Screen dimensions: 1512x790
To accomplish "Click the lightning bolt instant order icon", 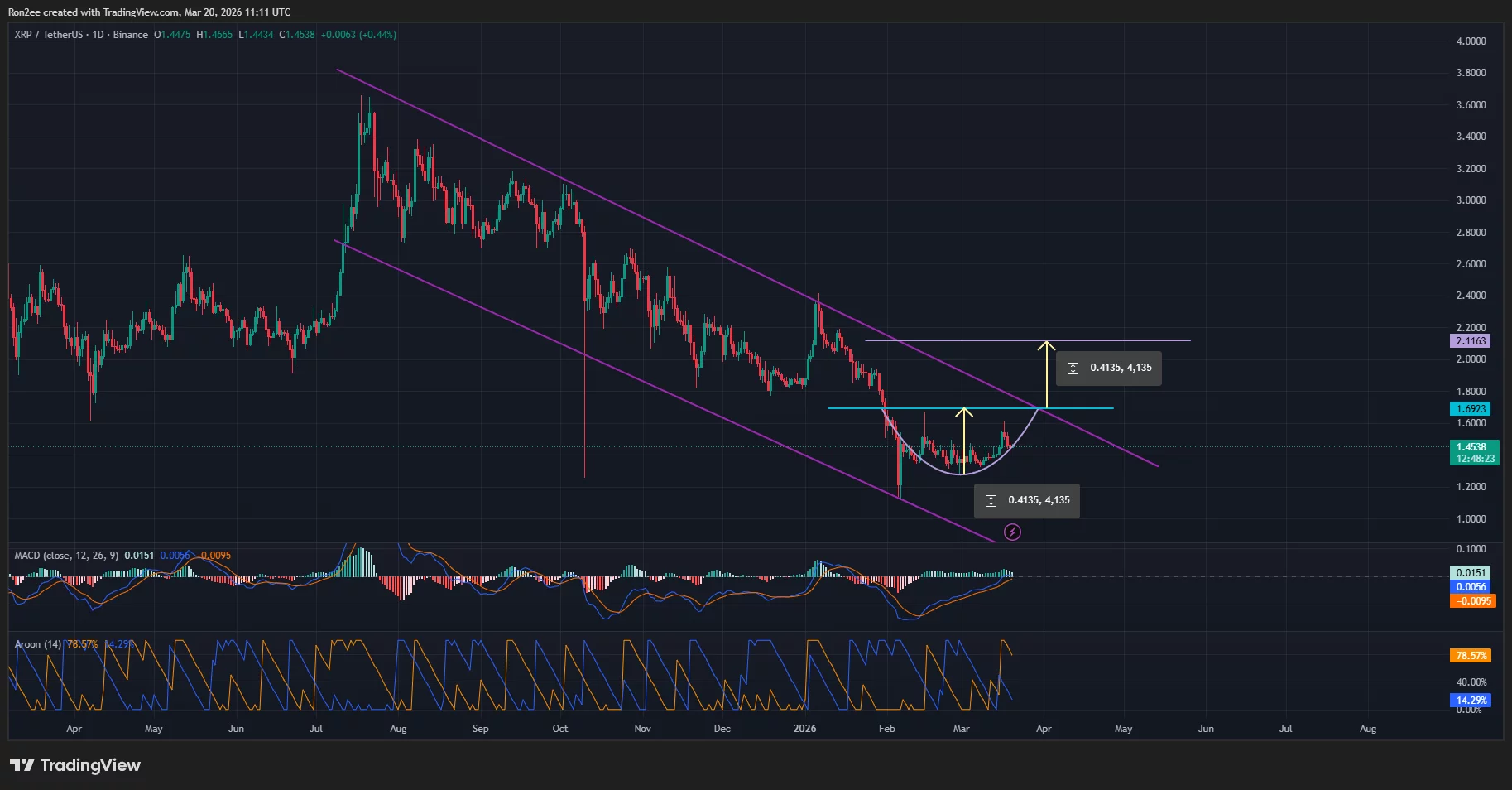I will pyautogui.click(x=1012, y=532).
